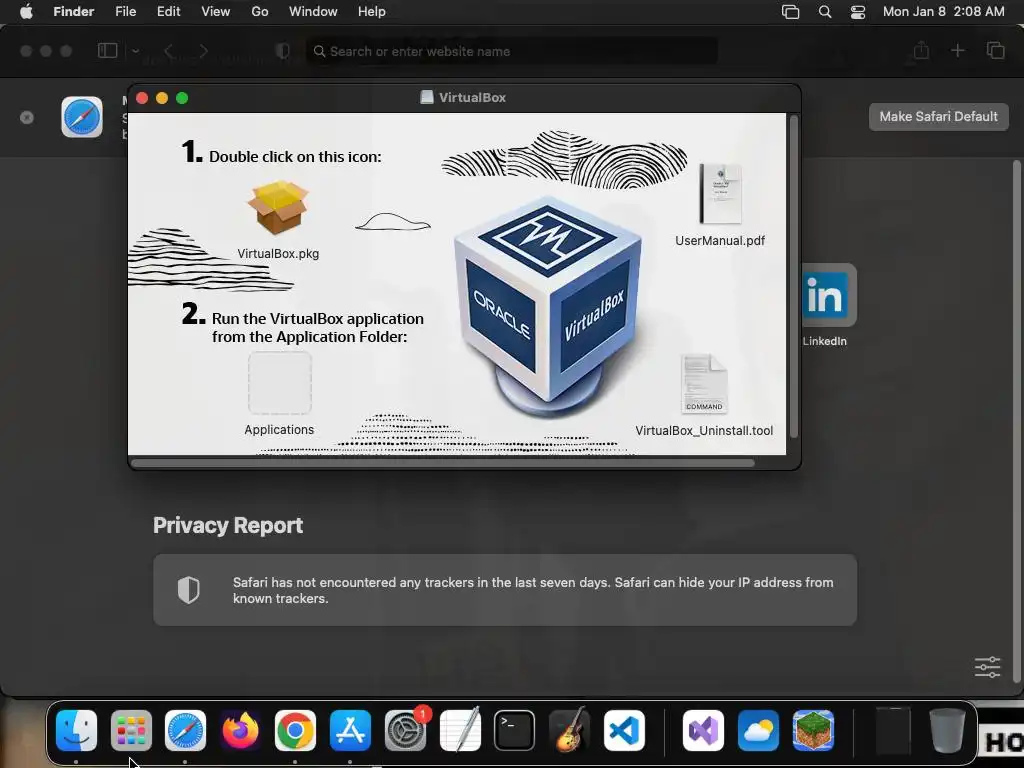Open Stage Manager menu bar icon
Image resolution: width=1024 pixels, height=768 pixels.
(x=790, y=12)
